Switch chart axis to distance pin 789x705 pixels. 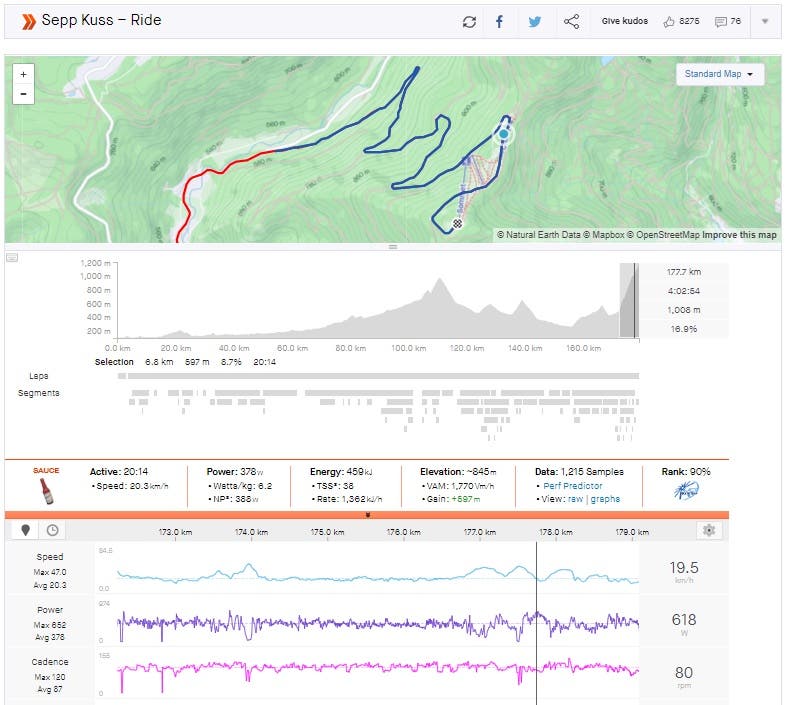(26, 531)
